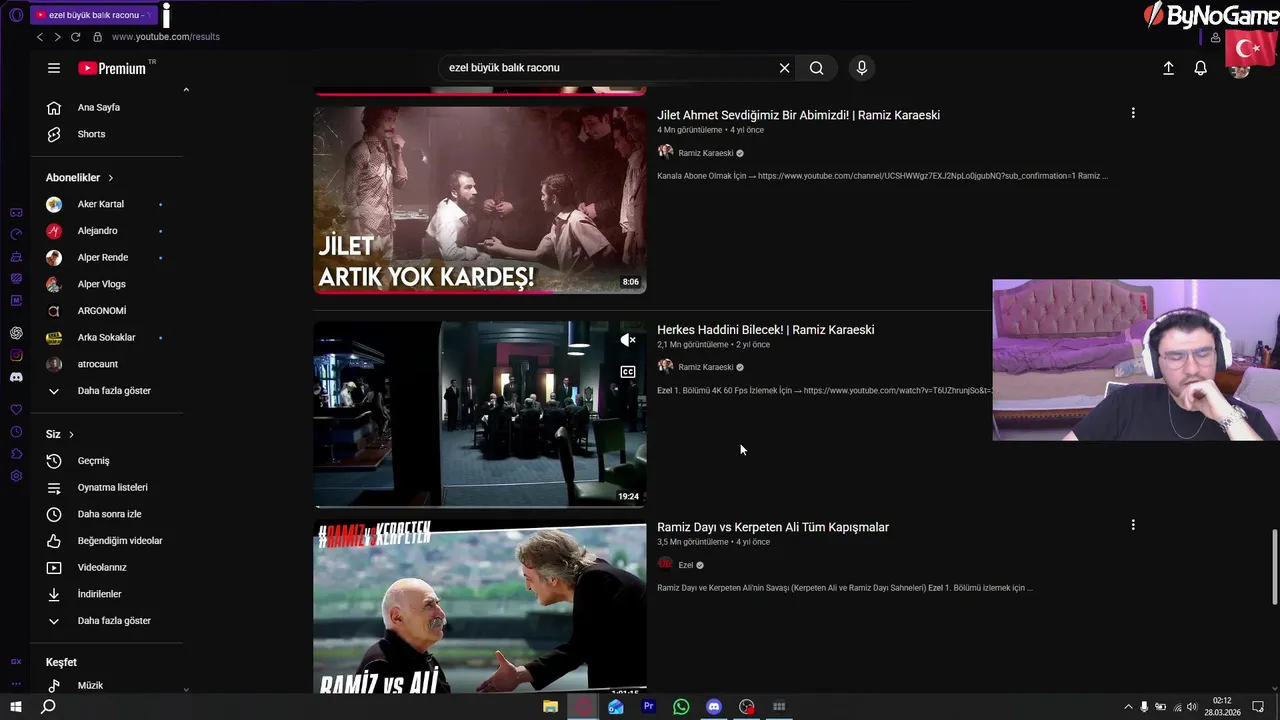Play the 'Jilet Artık Yok Kardeş' thumbnail
1280x720 pixels.
pyautogui.click(x=480, y=200)
